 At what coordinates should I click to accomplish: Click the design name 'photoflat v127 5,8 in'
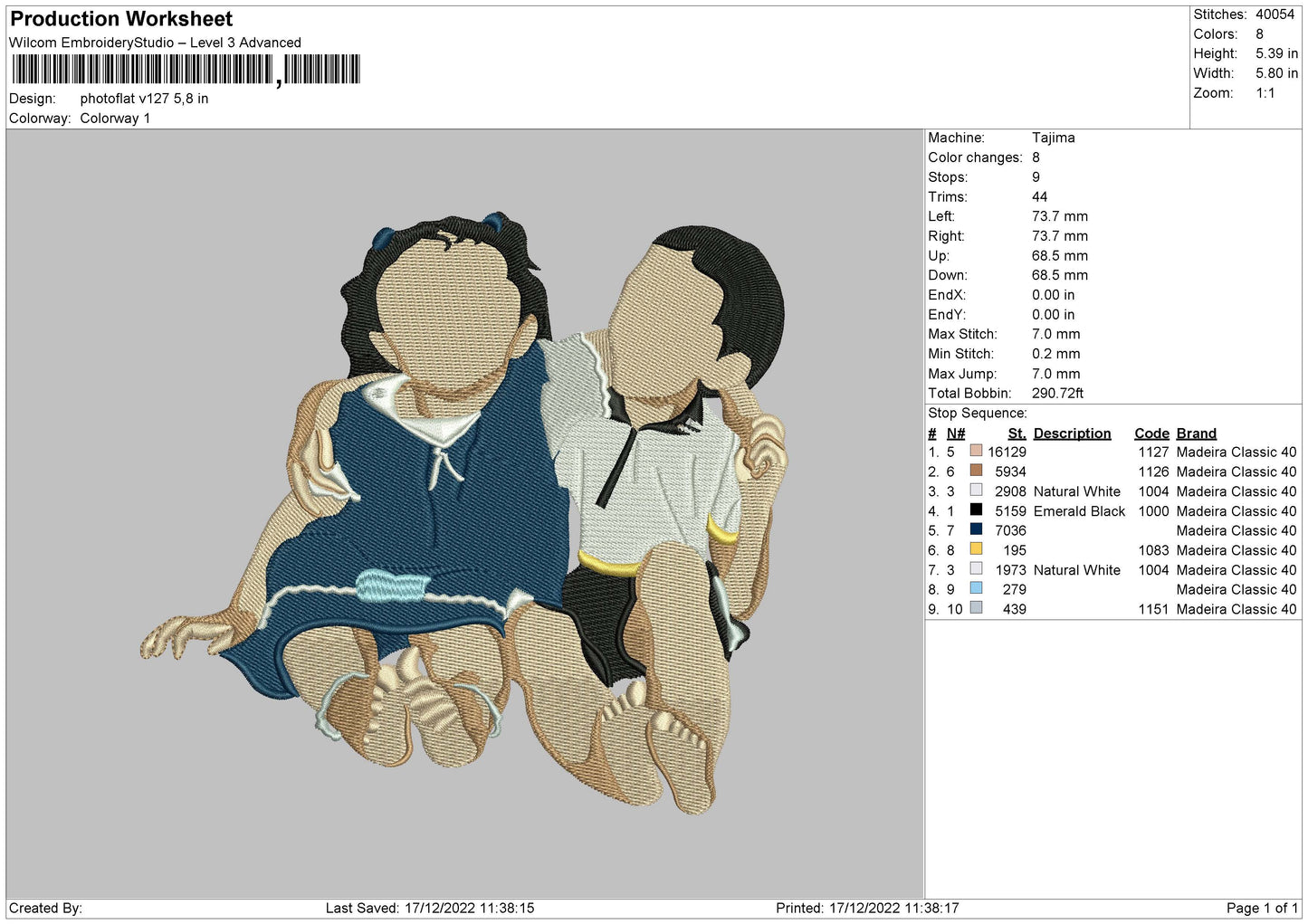(x=144, y=99)
